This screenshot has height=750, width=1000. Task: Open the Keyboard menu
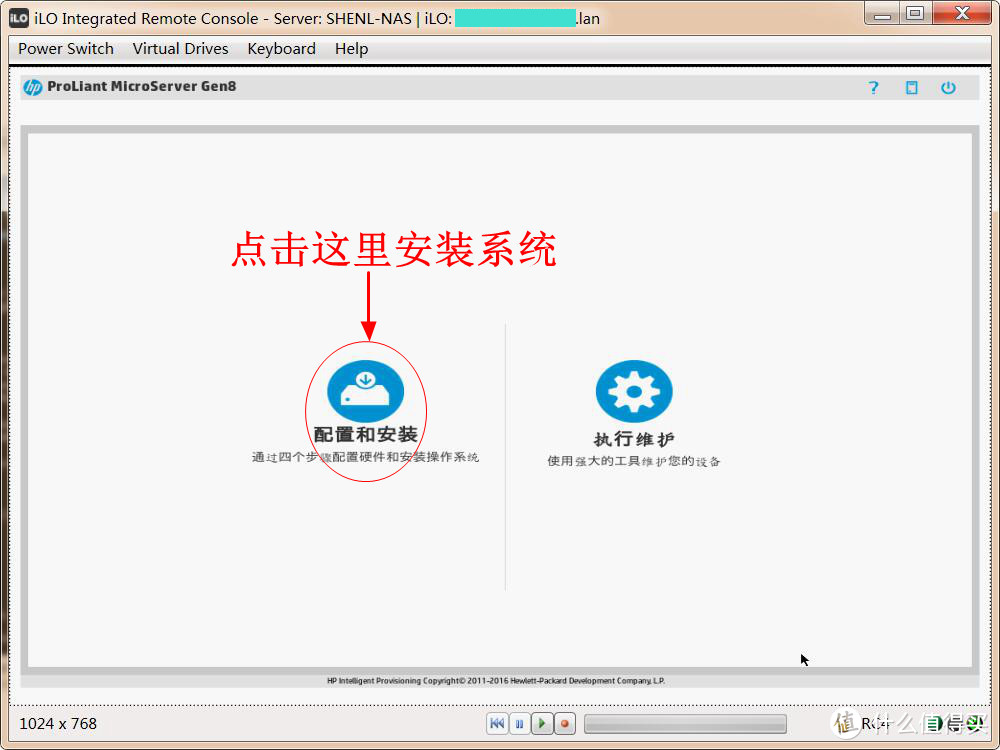(x=281, y=48)
